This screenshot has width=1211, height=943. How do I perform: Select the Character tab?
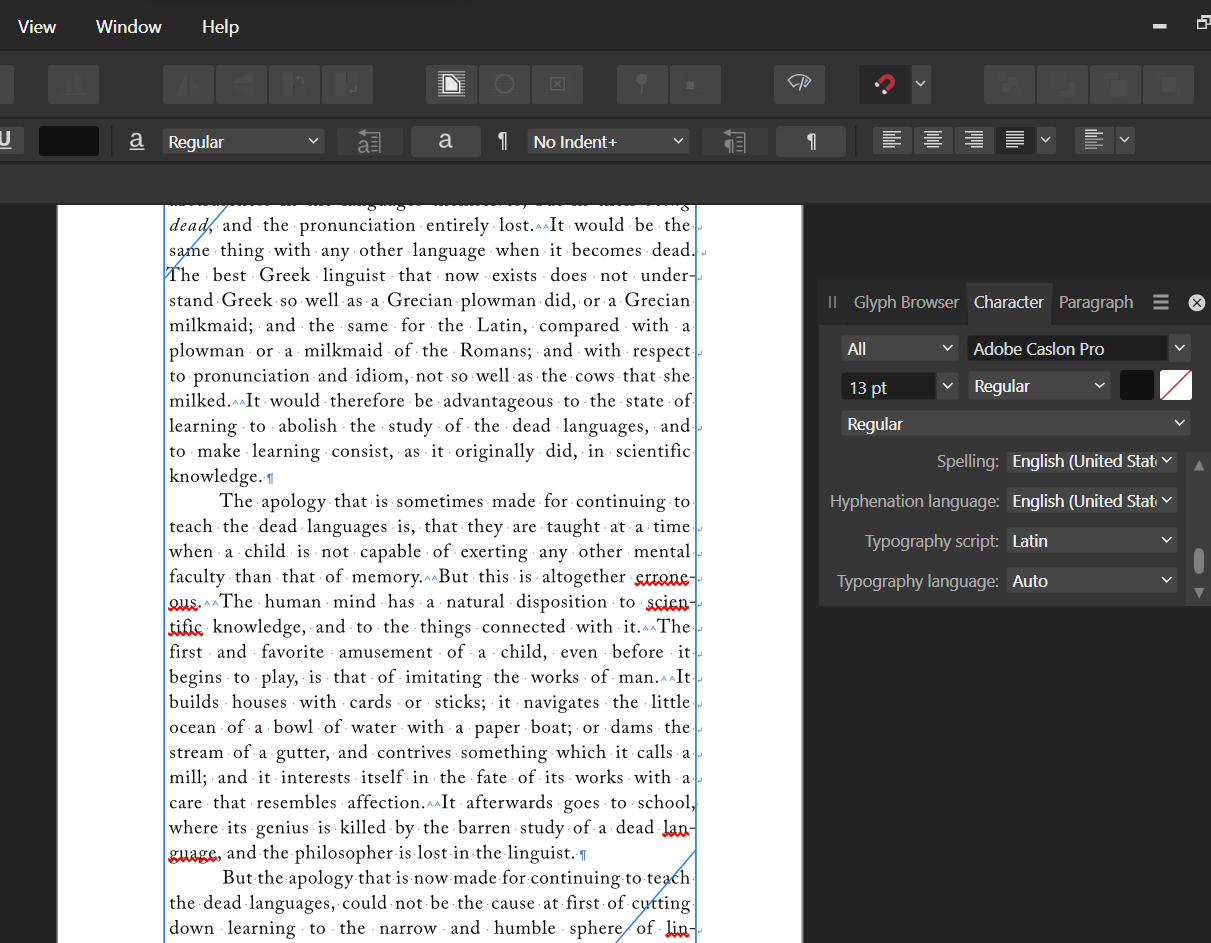coord(1009,302)
